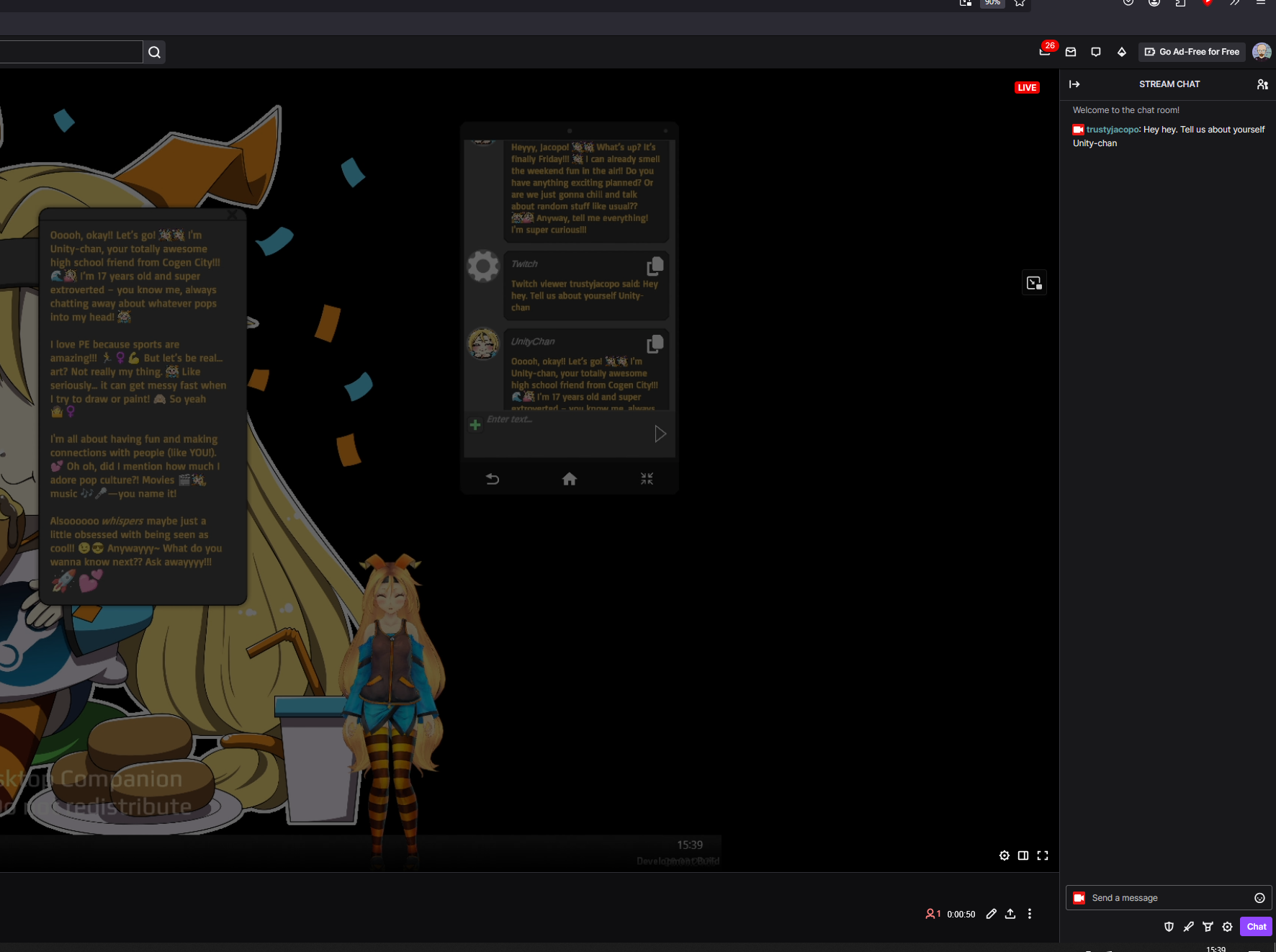
Task: Edit stream info with pencil icon
Action: (x=992, y=914)
